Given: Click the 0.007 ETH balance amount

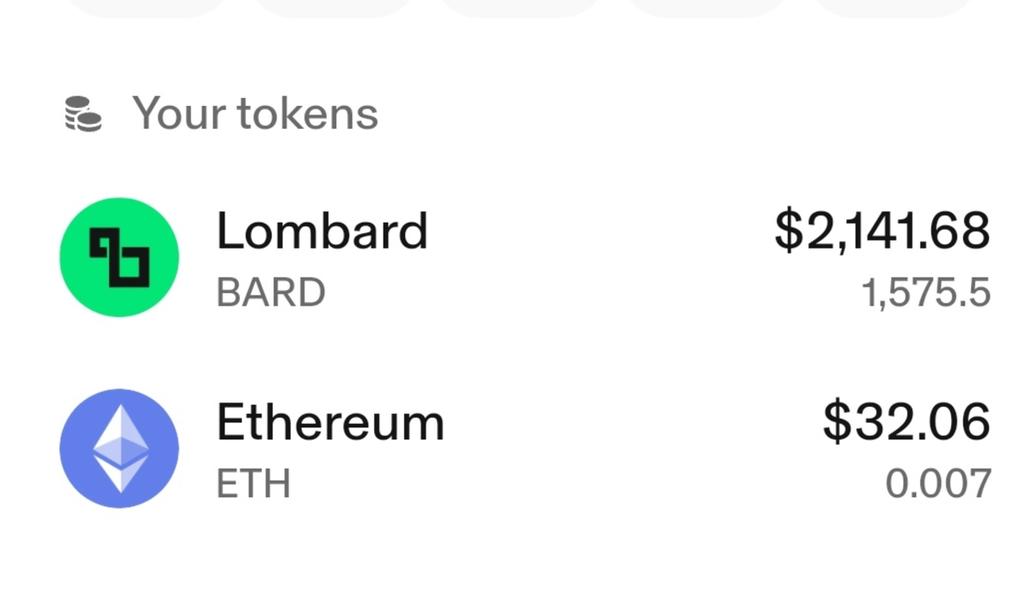Looking at the screenshot, I should tap(938, 484).
